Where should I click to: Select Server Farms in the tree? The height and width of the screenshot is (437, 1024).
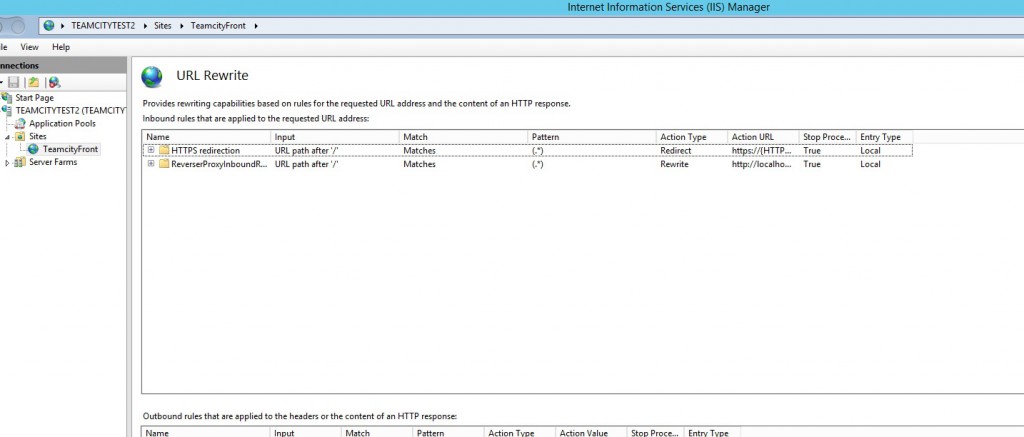coord(53,162)
